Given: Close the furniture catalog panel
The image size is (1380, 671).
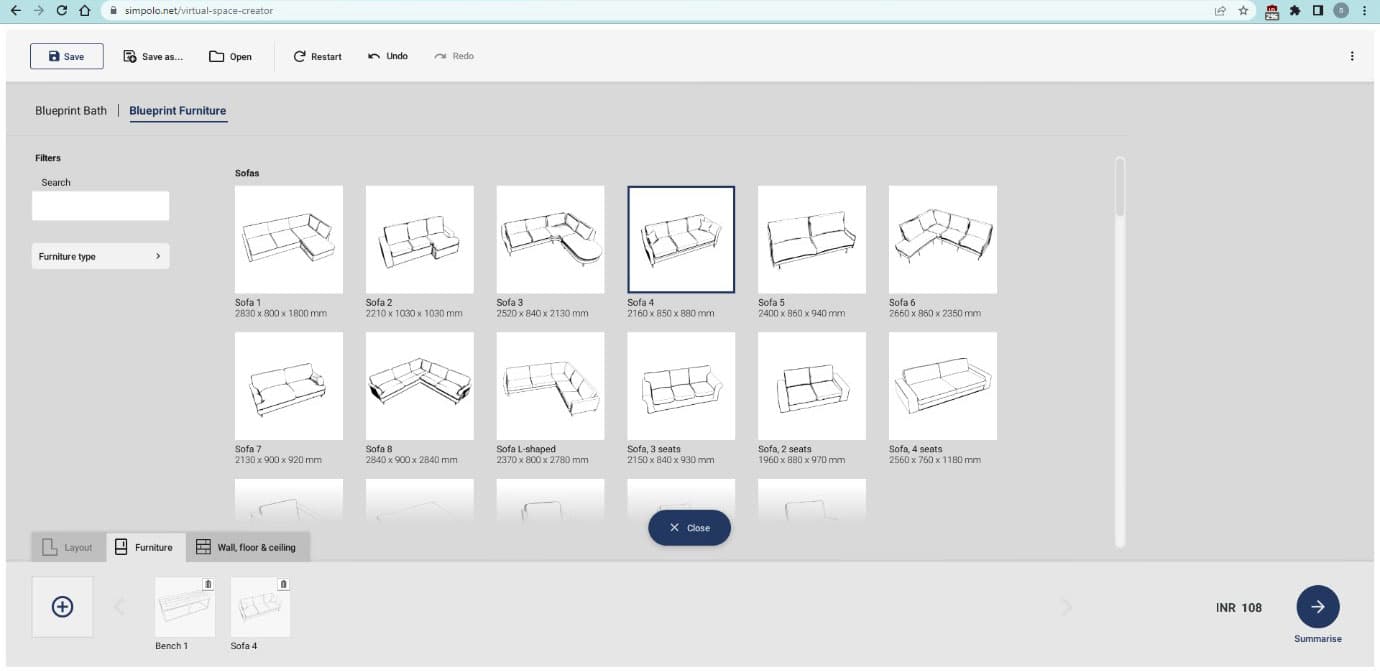Looking at the screenshot, I should 689,528.
